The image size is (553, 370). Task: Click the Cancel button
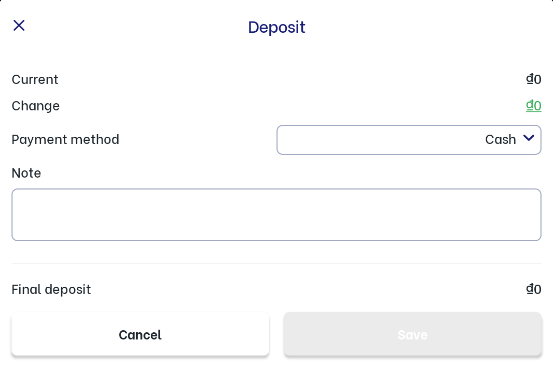coord(140,334)
